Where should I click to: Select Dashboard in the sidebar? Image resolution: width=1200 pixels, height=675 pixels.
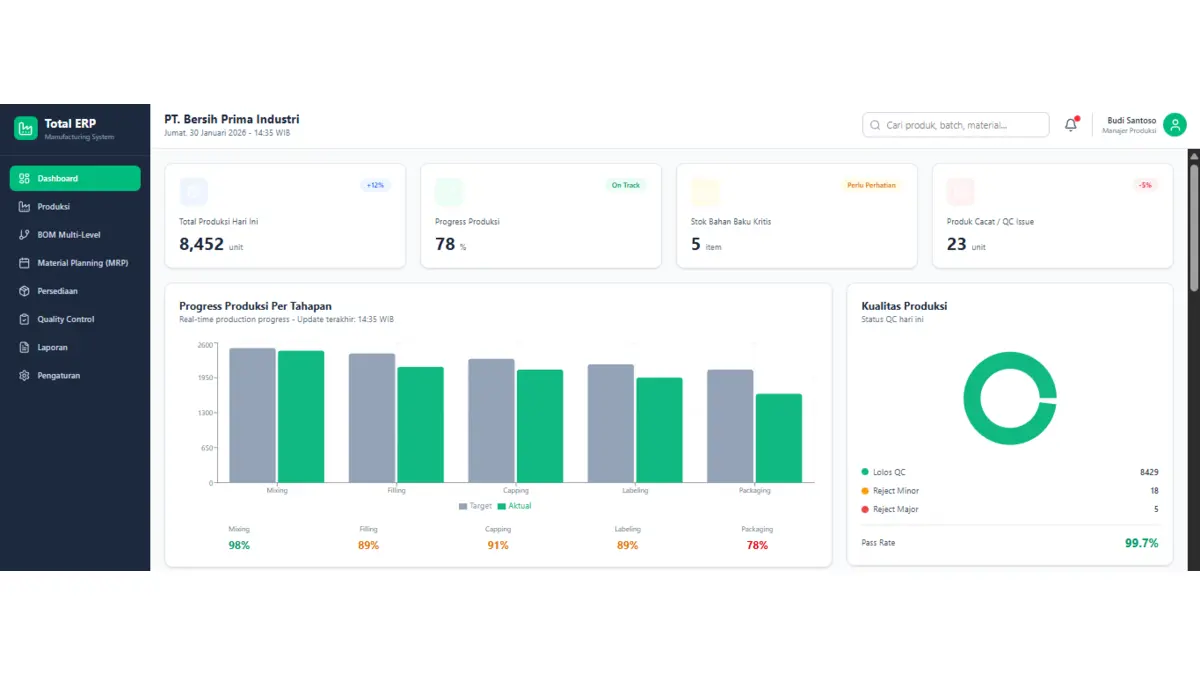point(75,179)
